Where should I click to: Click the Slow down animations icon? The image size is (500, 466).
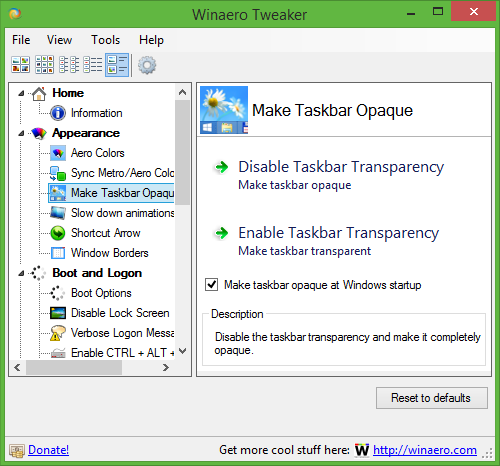pyautogui.click(x=58, y=213)
